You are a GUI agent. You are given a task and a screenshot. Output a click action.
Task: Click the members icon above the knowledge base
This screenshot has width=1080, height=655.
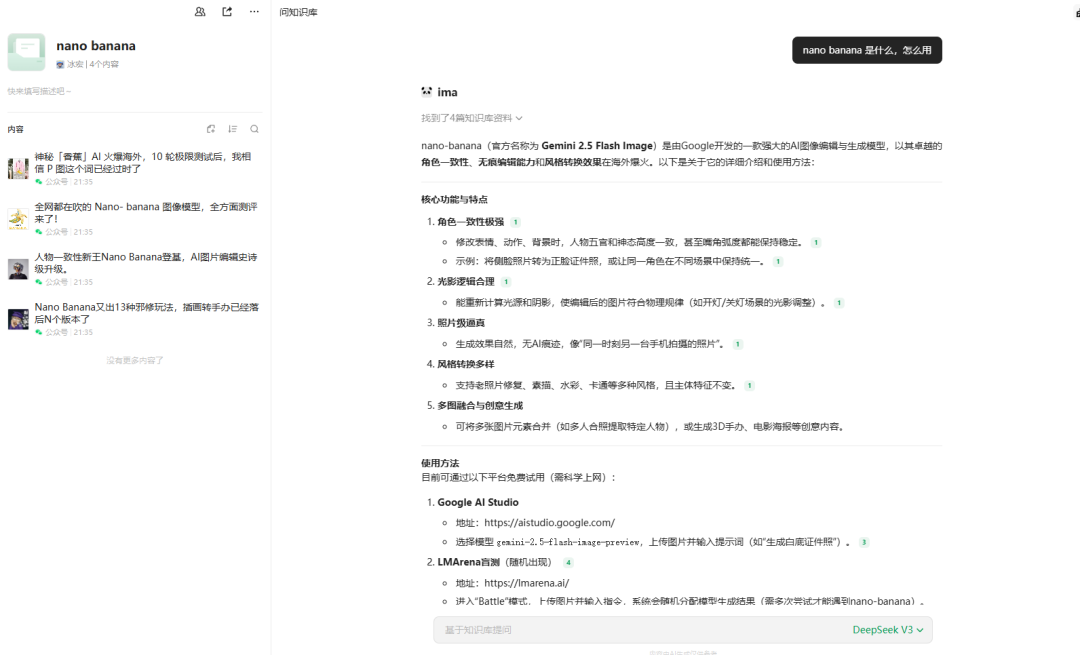click(200, 12)
